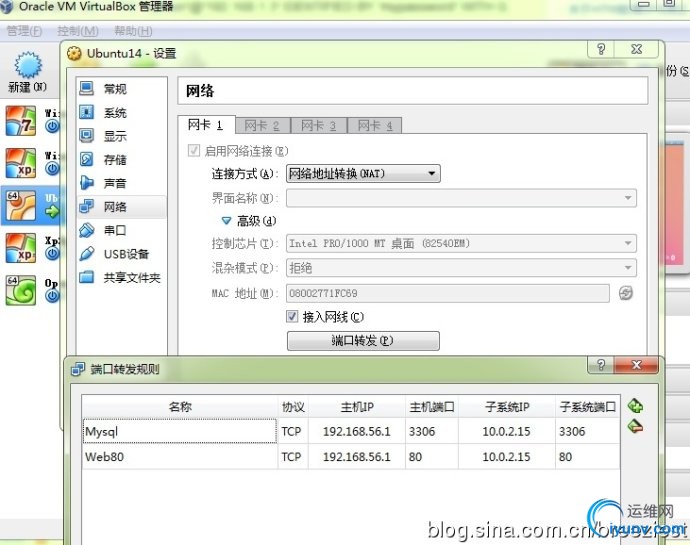Select the Windows 7 VM icon in the list
The width and height of the screenshot is (690, 545).
point(20,120)
